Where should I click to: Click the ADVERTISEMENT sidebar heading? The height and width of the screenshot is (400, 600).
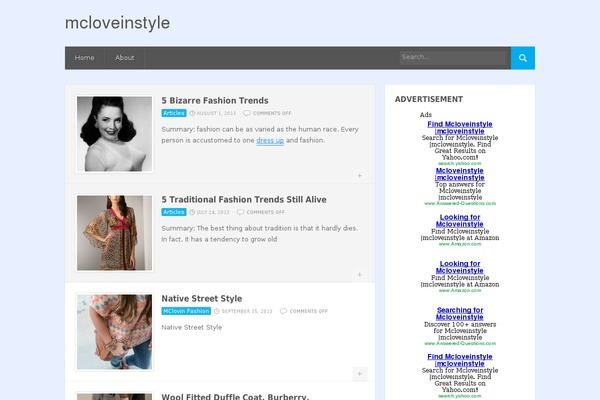pyautogui.click(x=429, y=99)
